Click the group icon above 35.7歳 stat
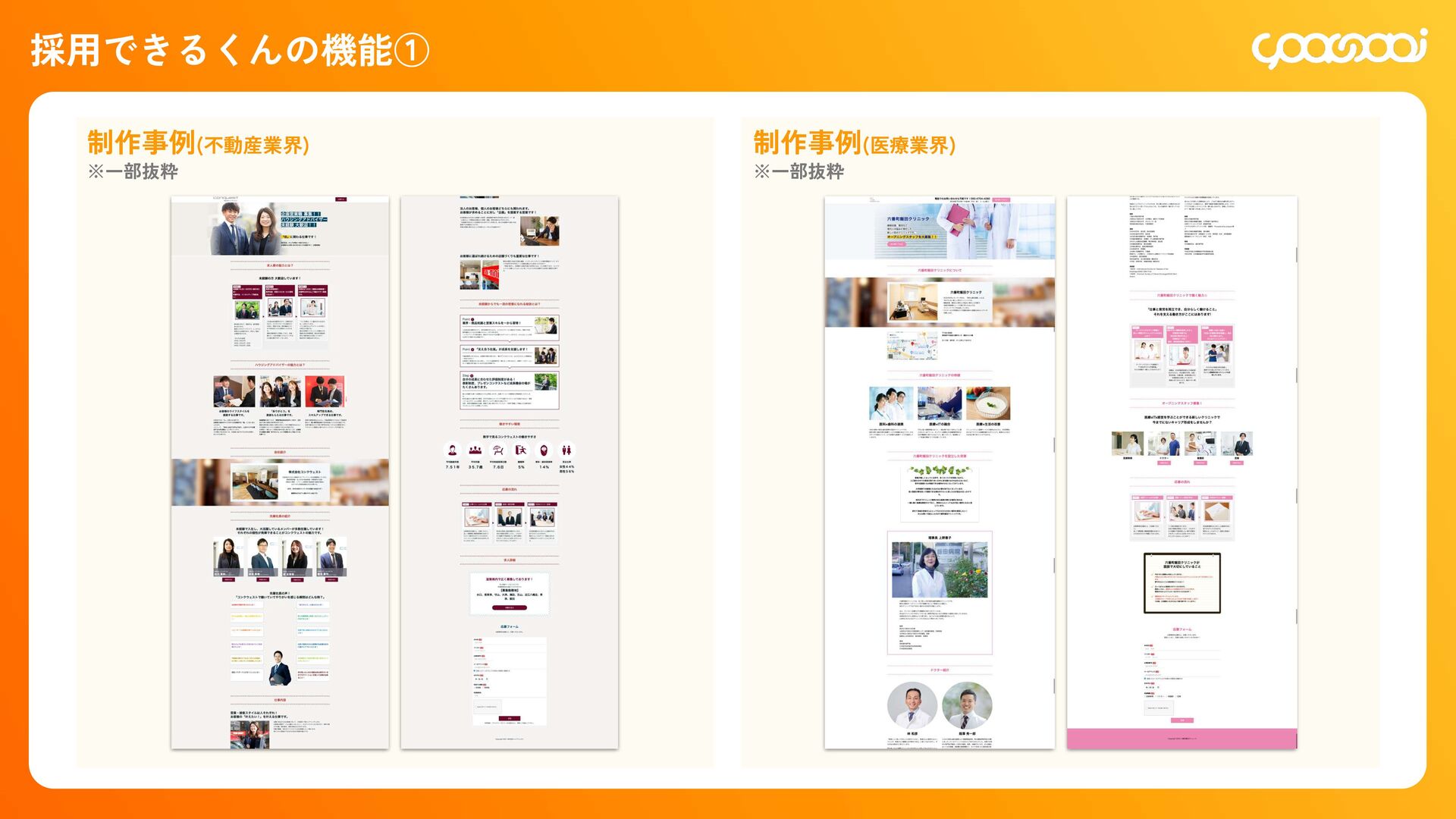The width and height of the screenshot is (1456, 819). (x=475, y=450)
